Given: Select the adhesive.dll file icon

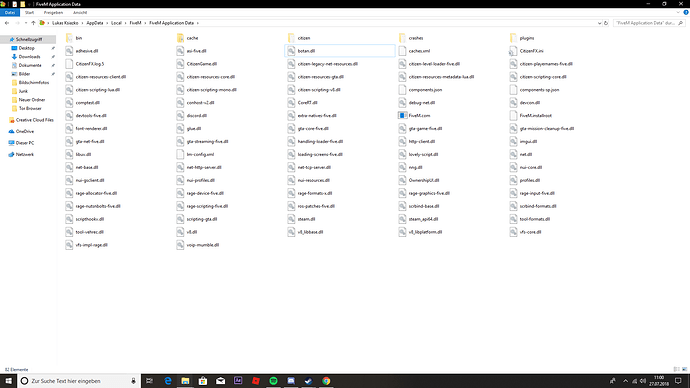Looking at the screenshot, I should coord(69,51).
